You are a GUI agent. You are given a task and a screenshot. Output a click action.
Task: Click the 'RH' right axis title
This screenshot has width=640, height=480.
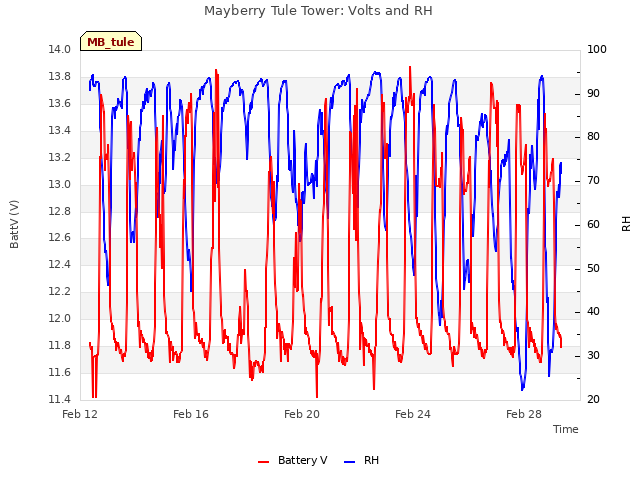tap(626, 224)
